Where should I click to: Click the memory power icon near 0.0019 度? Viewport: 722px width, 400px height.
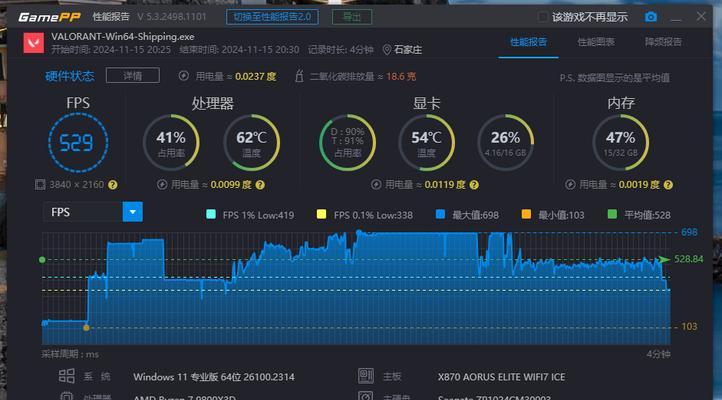pyautogui.click(x=570, y=185)
